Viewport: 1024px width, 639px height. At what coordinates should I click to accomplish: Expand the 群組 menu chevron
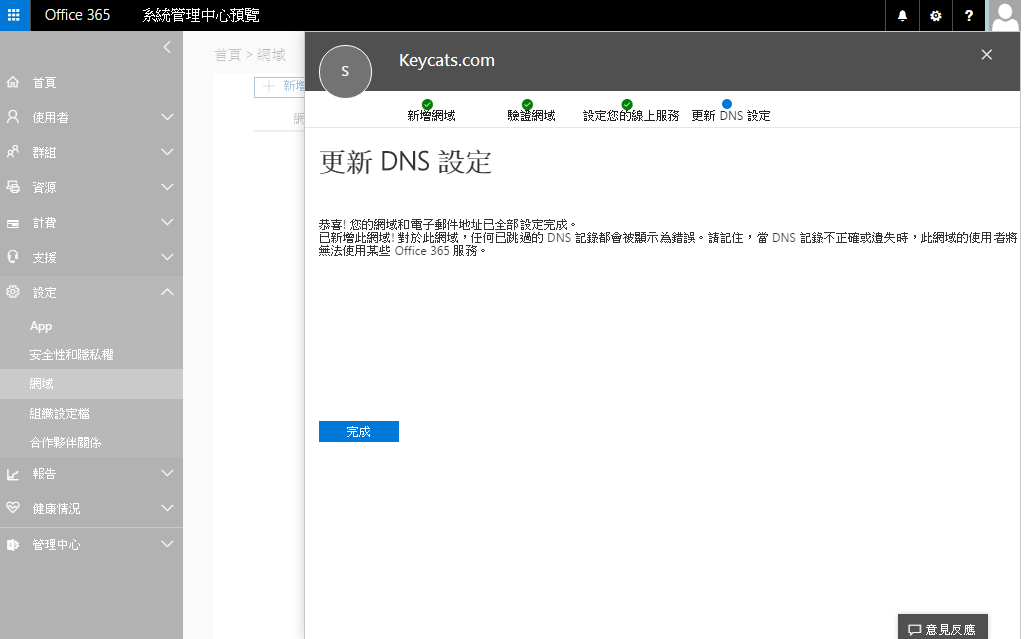(x=167, y=152)
